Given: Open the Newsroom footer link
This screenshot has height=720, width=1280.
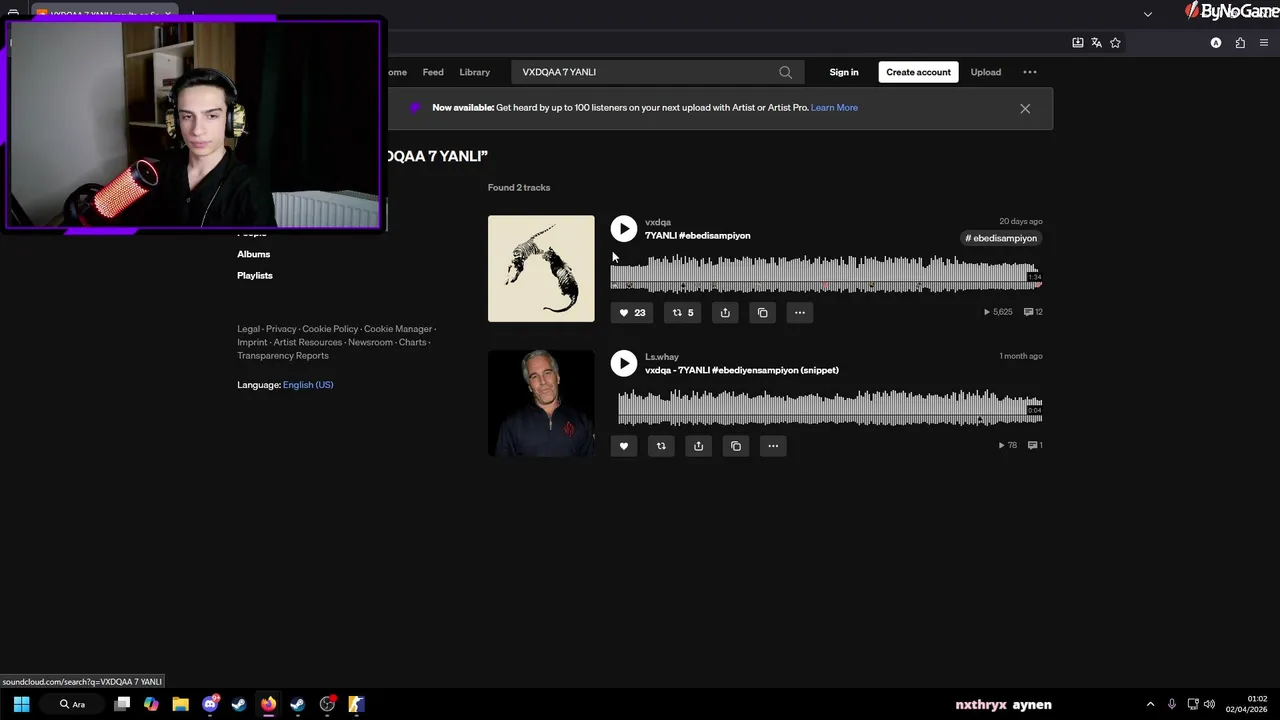Looking at the screenshot, I should (370, 342).
